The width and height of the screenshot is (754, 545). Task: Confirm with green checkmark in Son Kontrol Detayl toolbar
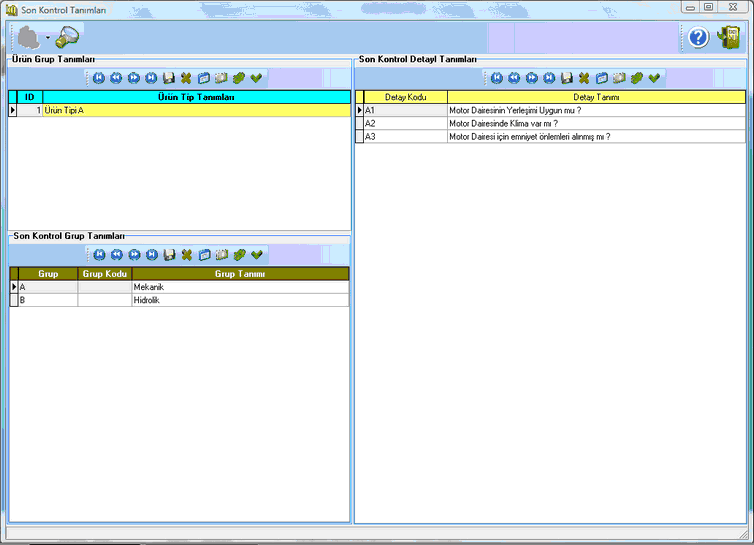654,78
